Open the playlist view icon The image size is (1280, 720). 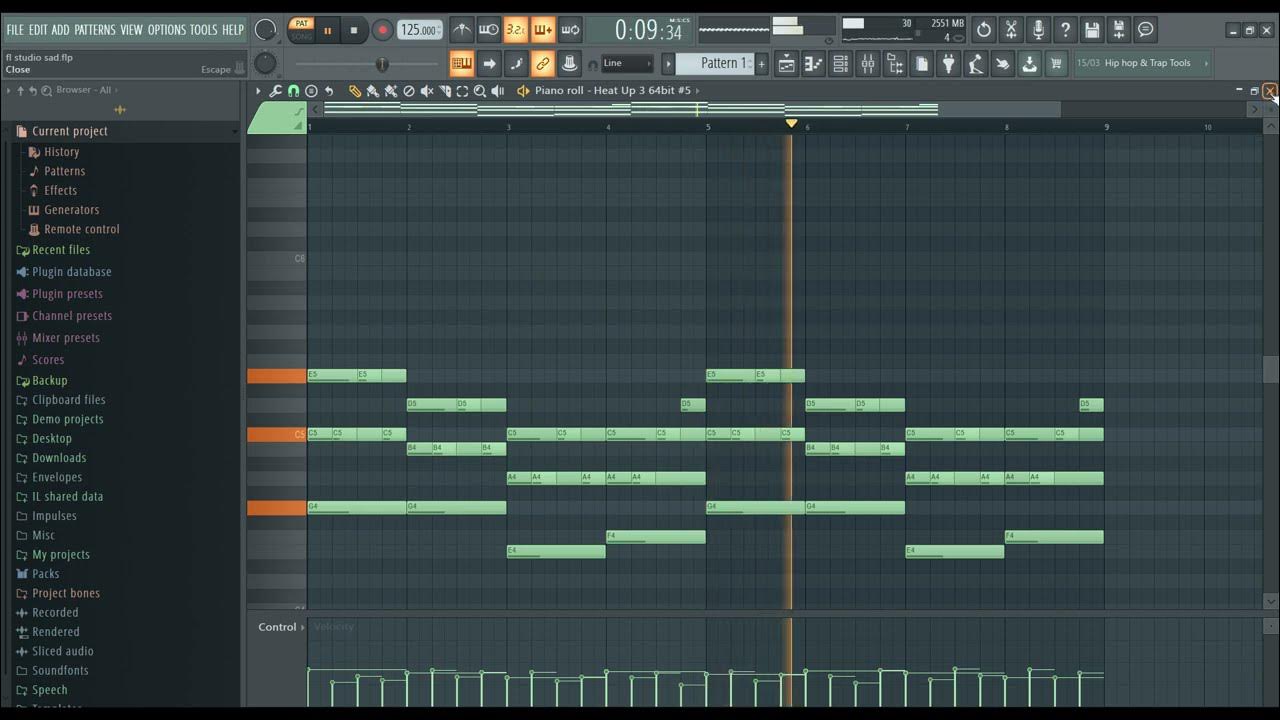(x=786, y=64)
